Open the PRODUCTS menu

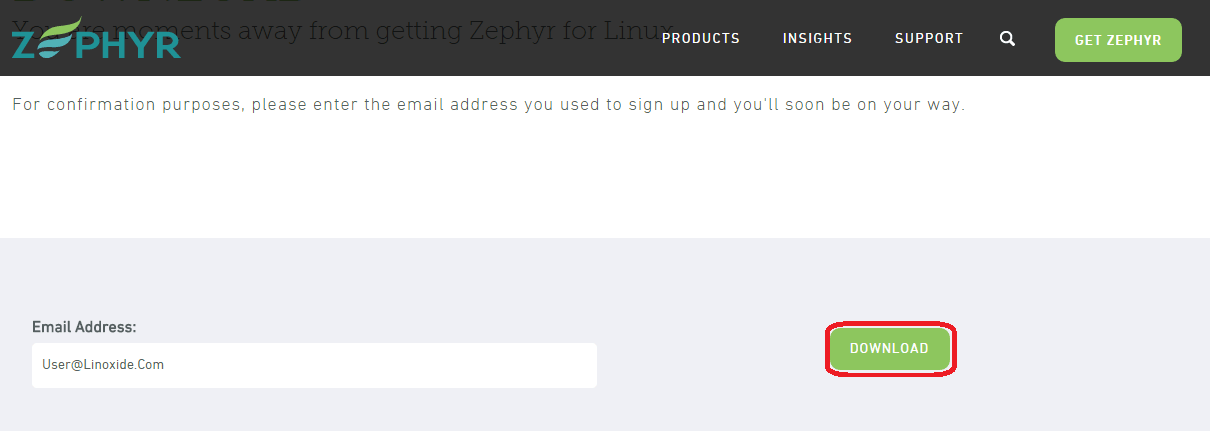tap(701, 39)
